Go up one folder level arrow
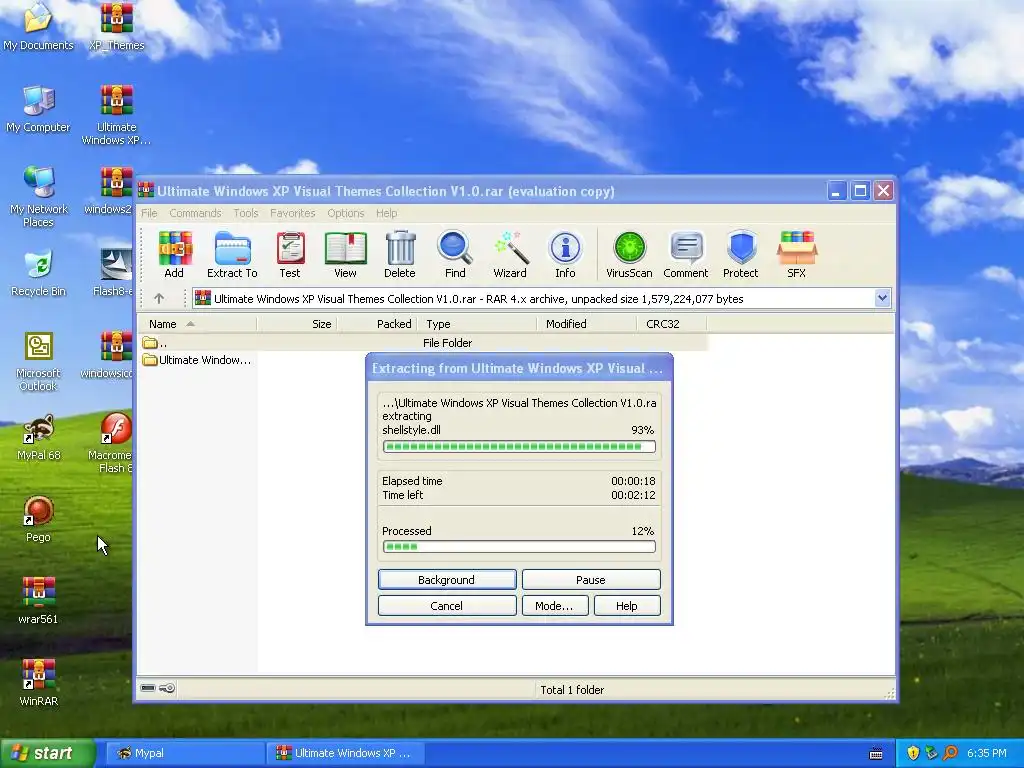 [159, 298]
